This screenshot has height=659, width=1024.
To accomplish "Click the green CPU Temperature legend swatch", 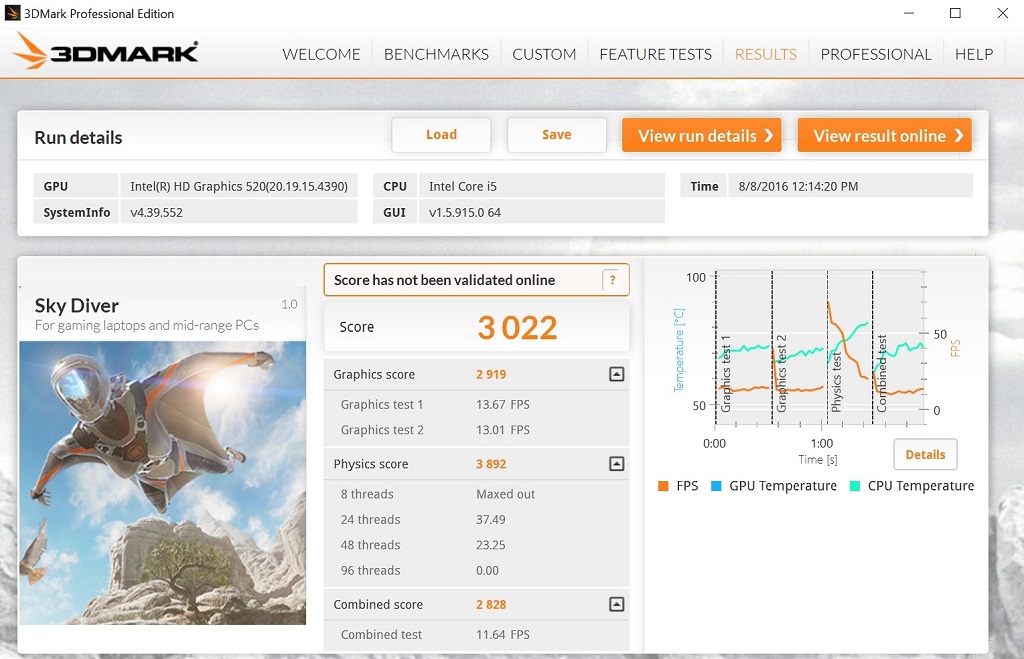I will 854,486.
